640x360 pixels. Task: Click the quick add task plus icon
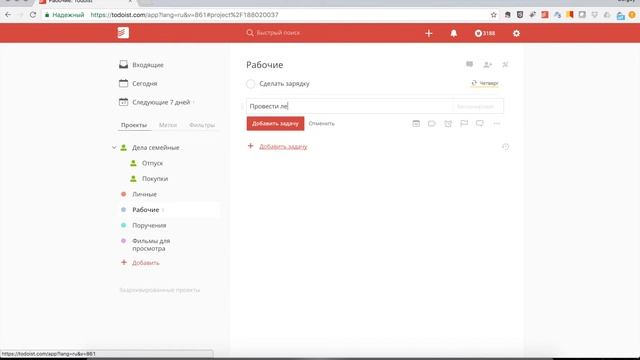[429, 33]
